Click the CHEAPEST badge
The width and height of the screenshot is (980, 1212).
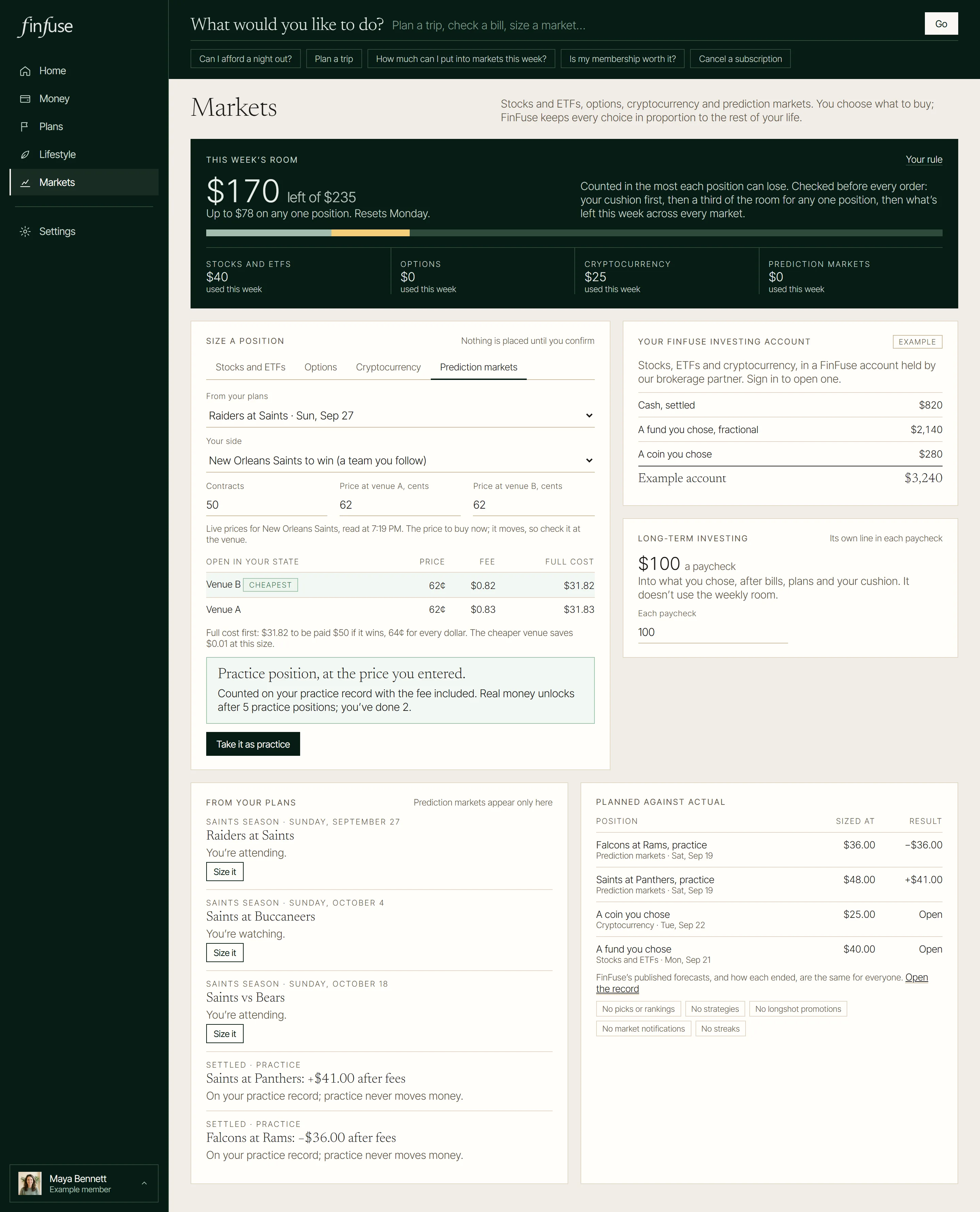[271, 585]
